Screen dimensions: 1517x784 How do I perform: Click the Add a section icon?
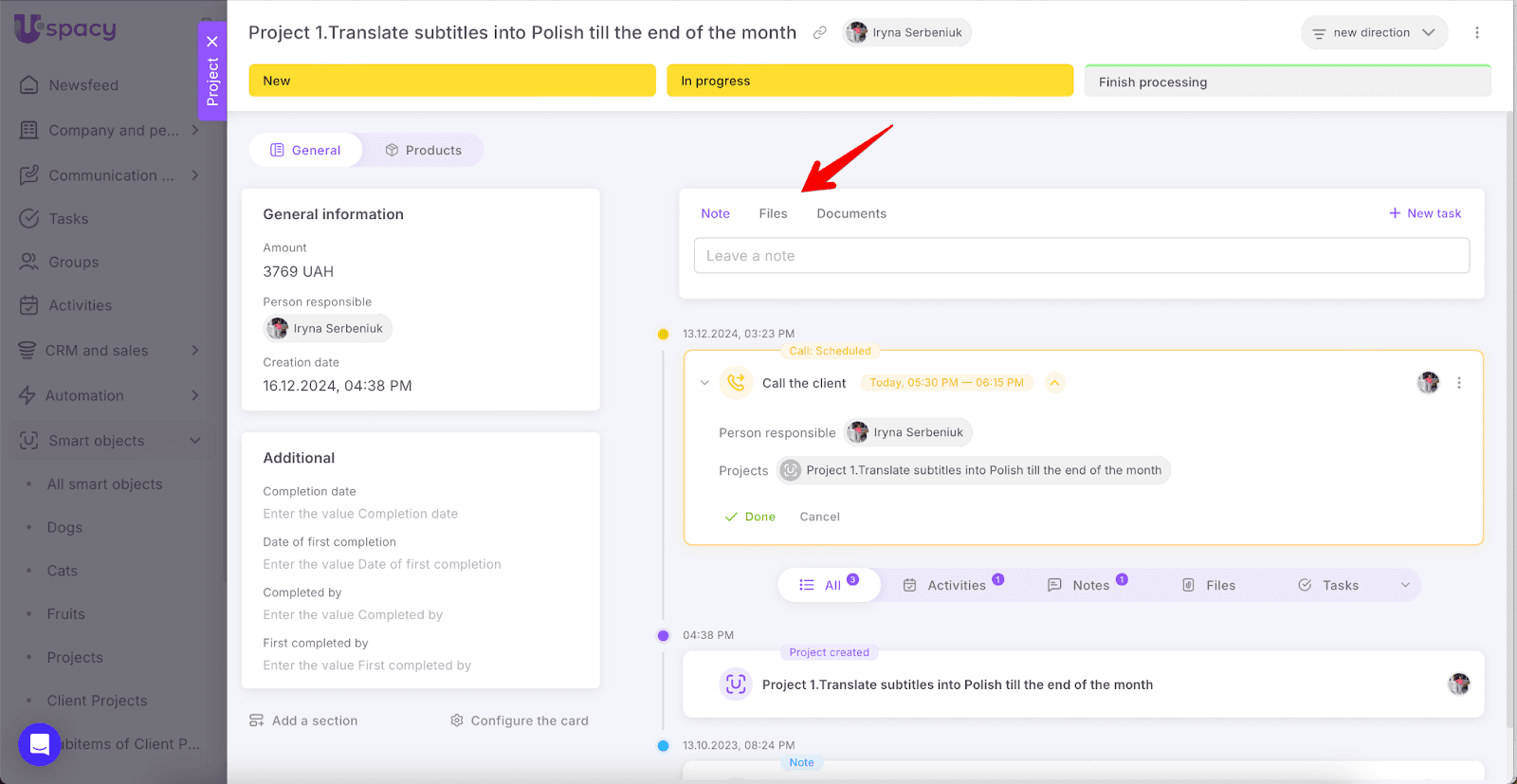(x=257, y=720)
